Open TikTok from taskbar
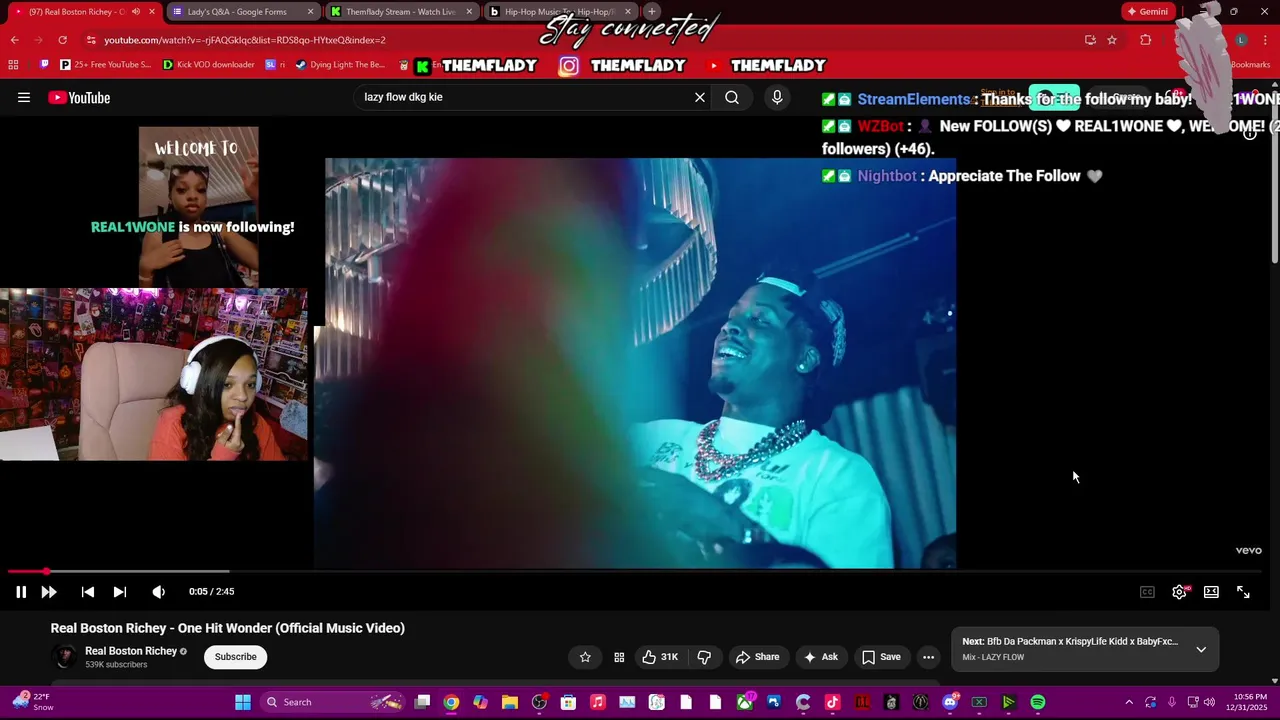 point(832,702)
